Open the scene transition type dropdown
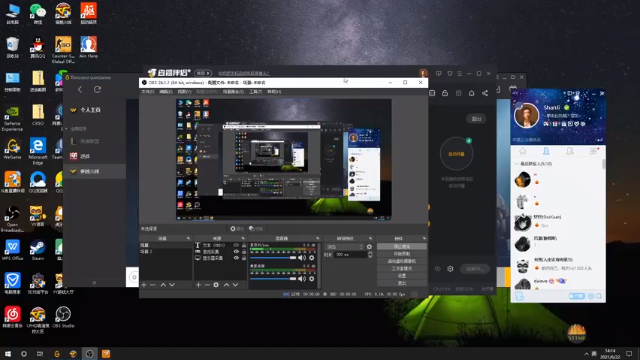Screen dimensions: 640x360 pyautogui.click(x=344, y=247)
